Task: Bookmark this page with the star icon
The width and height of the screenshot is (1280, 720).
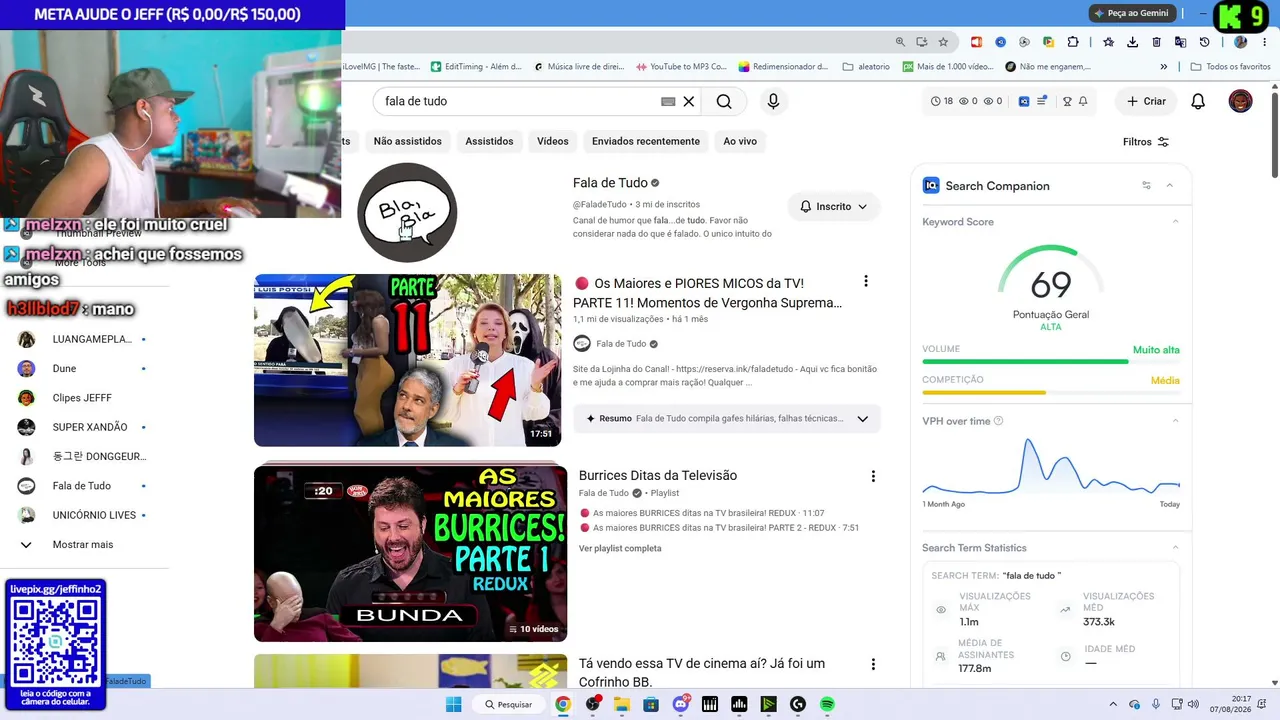Action: pos(943,42)
